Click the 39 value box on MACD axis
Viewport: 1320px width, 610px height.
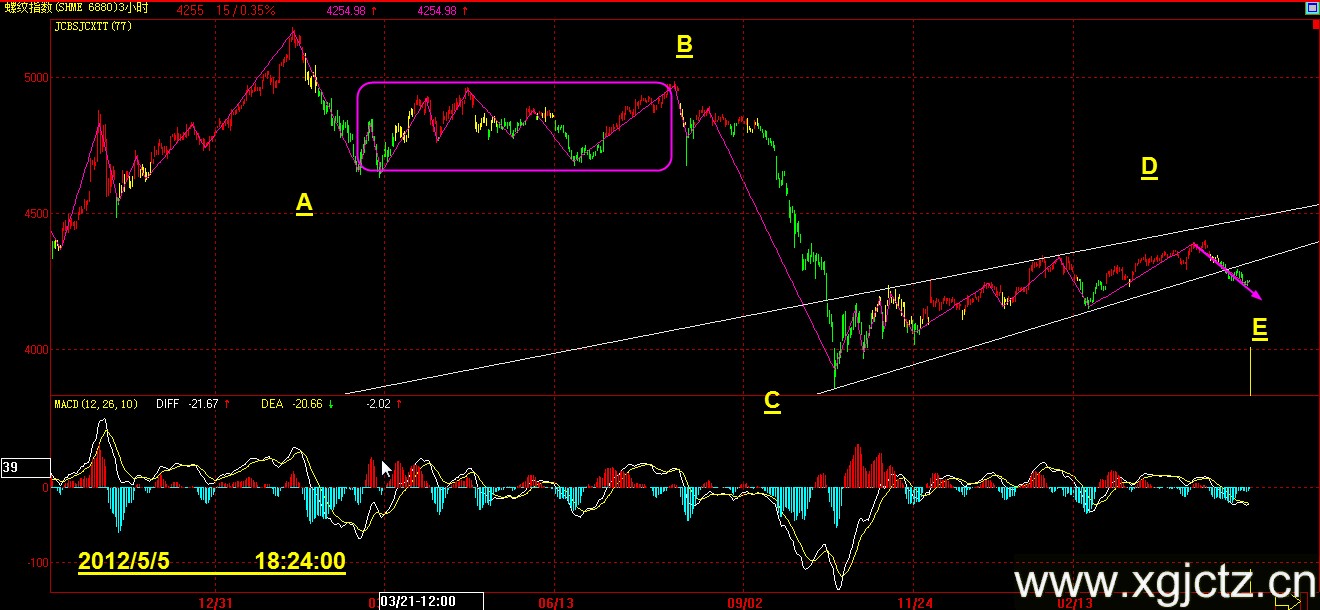pos(24,467)
